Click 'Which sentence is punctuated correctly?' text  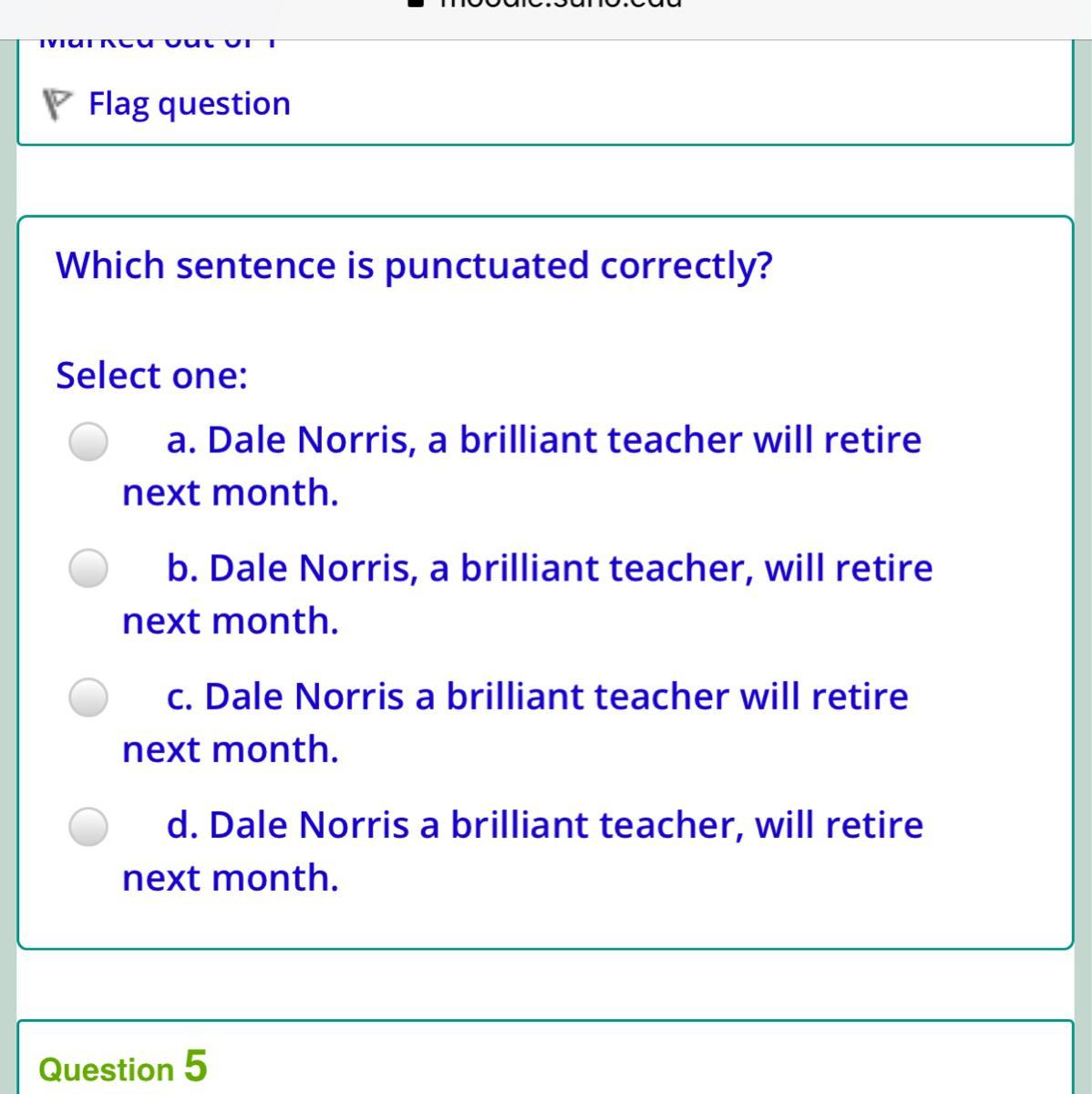pyautogui.click(x=414, y=266)
